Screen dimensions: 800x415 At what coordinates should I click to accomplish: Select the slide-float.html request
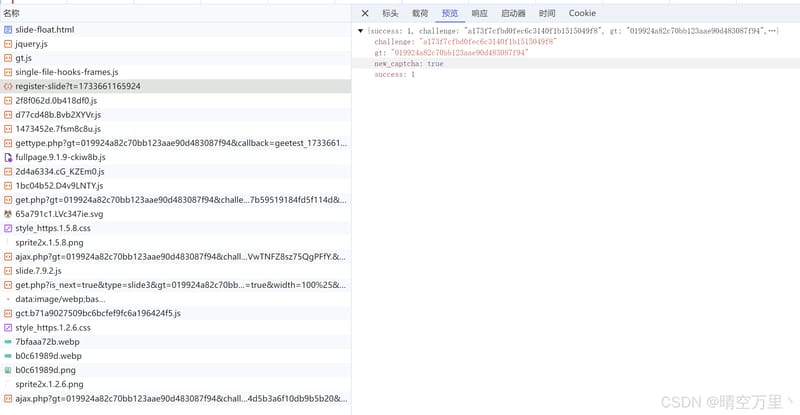(x=176, y=30)
